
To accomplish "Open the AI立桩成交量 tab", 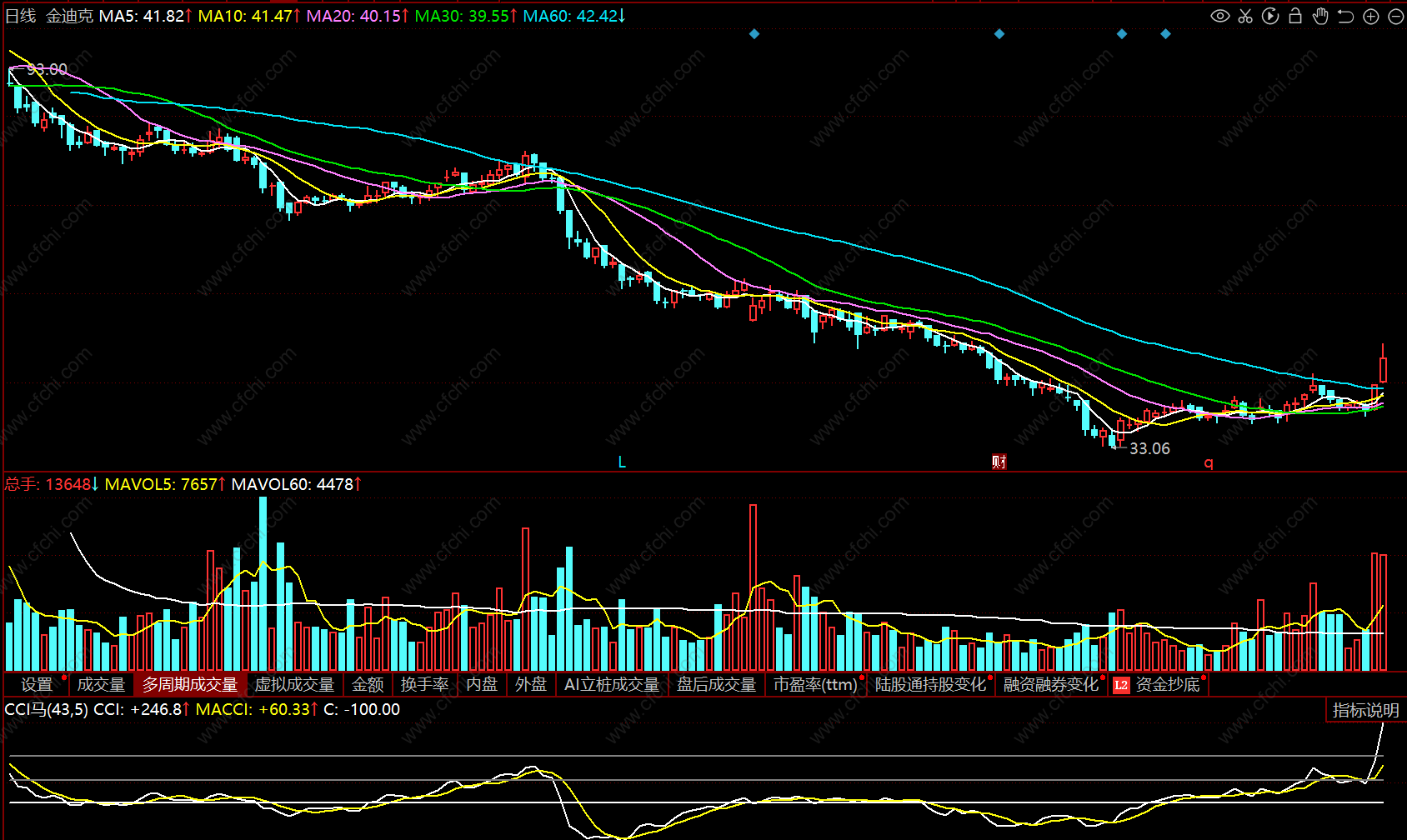I will click(x=612, y=684).
